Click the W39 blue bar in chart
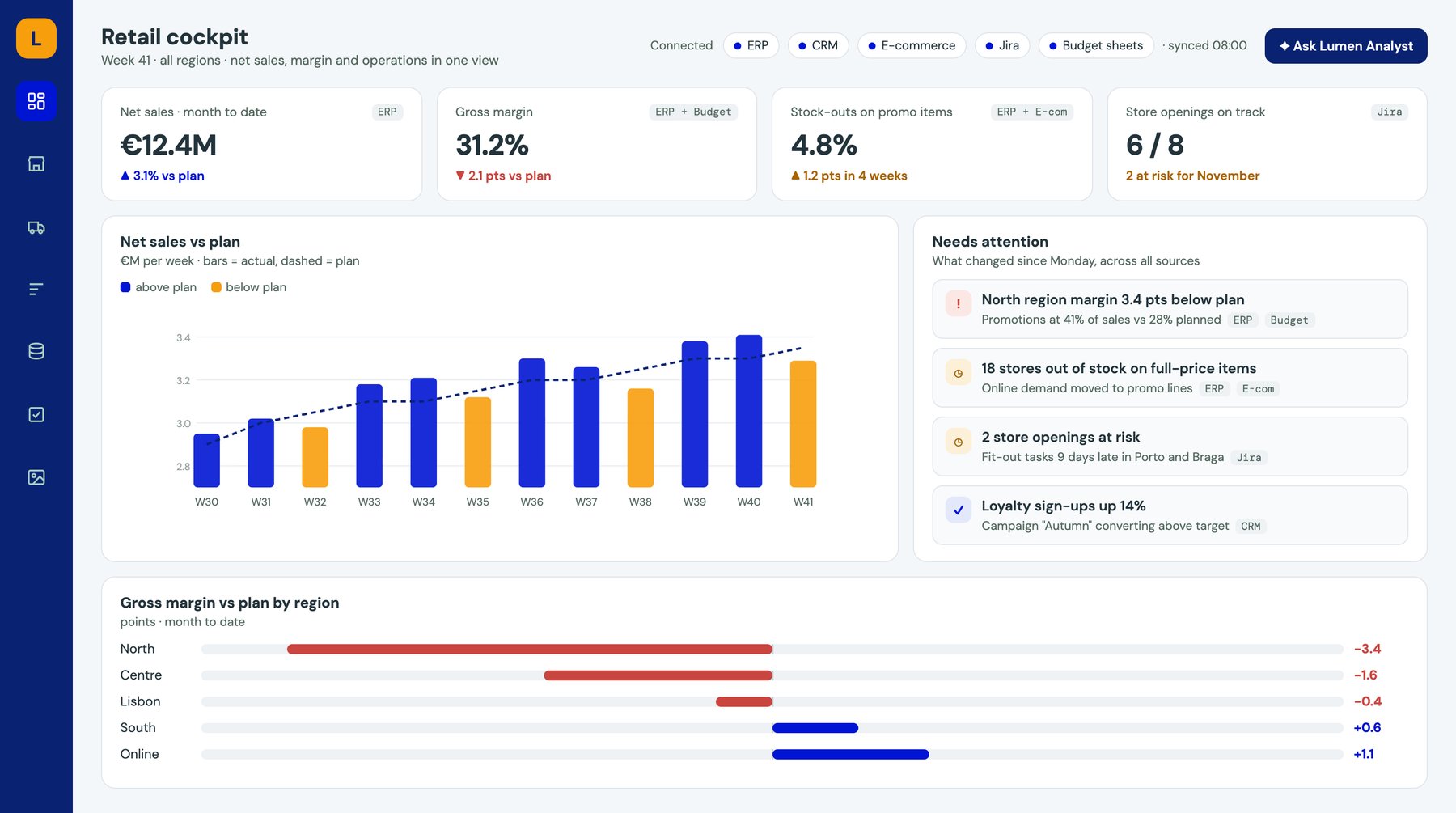This screenshot has height=813, width=1456. pos(695,414)
